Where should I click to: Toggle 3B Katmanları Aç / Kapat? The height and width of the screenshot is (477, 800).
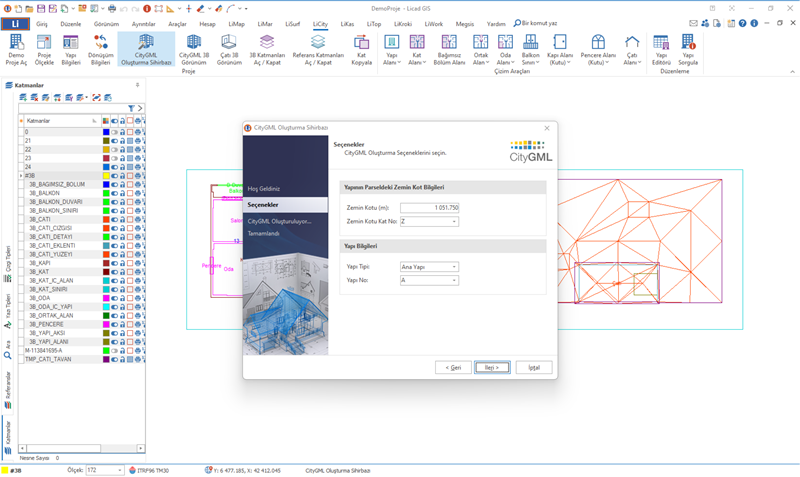[x=267, y=49]
